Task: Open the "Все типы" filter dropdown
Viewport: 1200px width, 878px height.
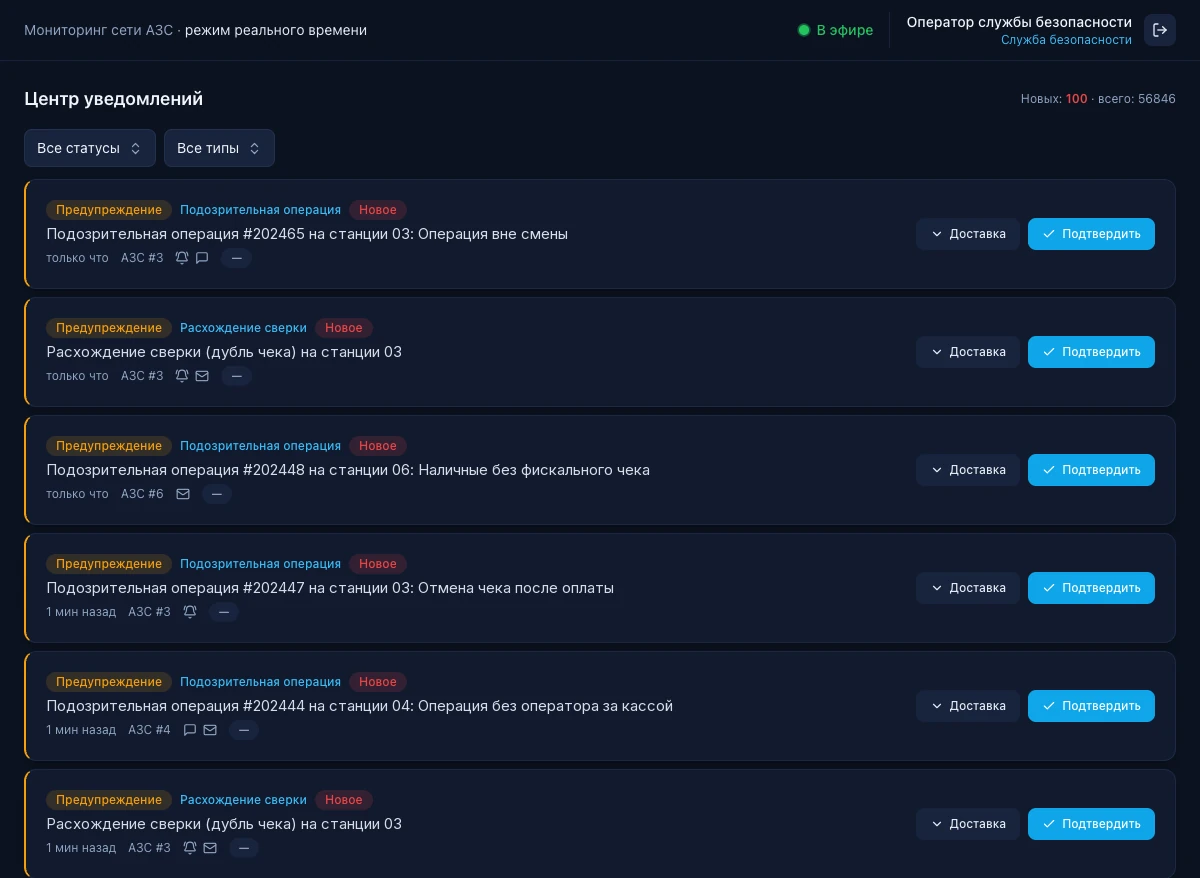Action: click(x=219, y=148)
